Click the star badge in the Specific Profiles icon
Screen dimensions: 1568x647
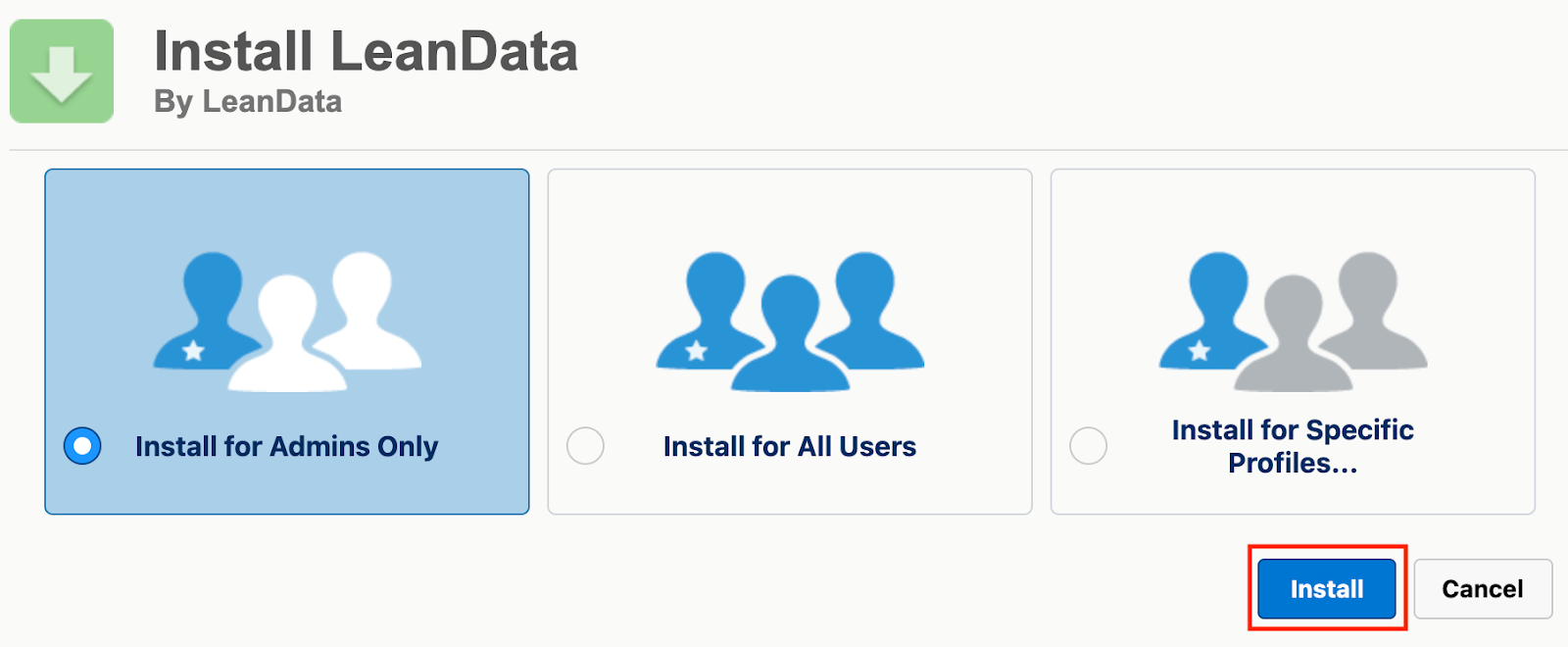click(1200, 351)
